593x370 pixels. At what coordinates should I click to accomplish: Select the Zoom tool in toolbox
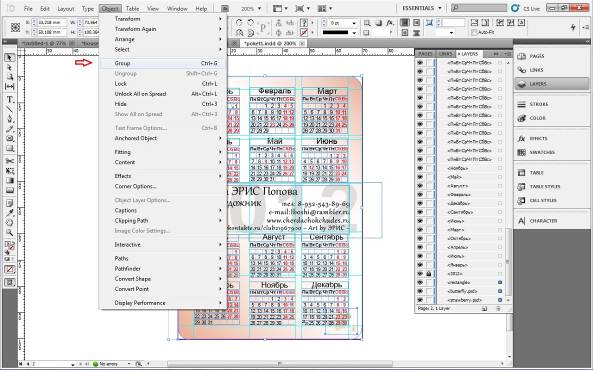9,232
